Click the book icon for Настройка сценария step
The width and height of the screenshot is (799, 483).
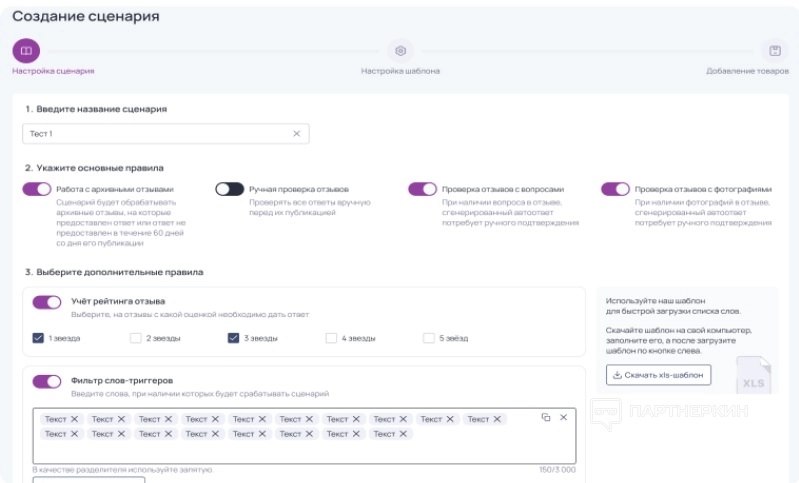pos(26,50)
